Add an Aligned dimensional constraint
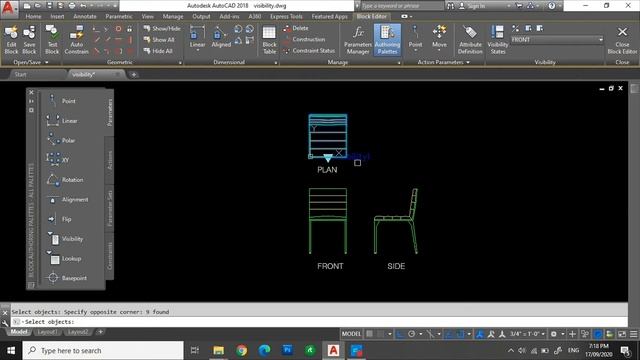 tap(221, 37)
